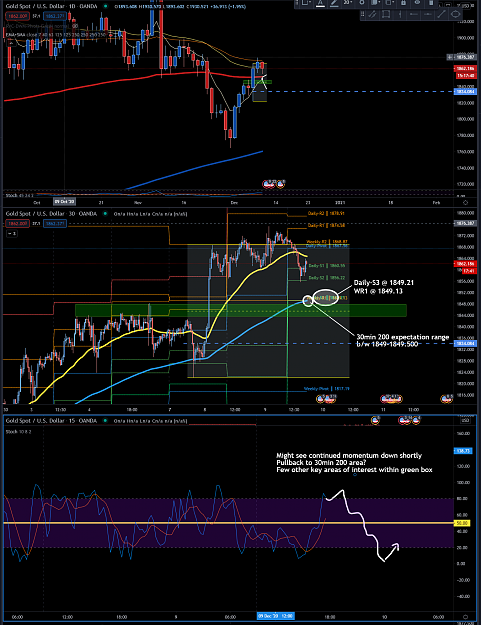Delete drawing with the trash icon
This screenshot has width=481, height=625.
point(431,3)
